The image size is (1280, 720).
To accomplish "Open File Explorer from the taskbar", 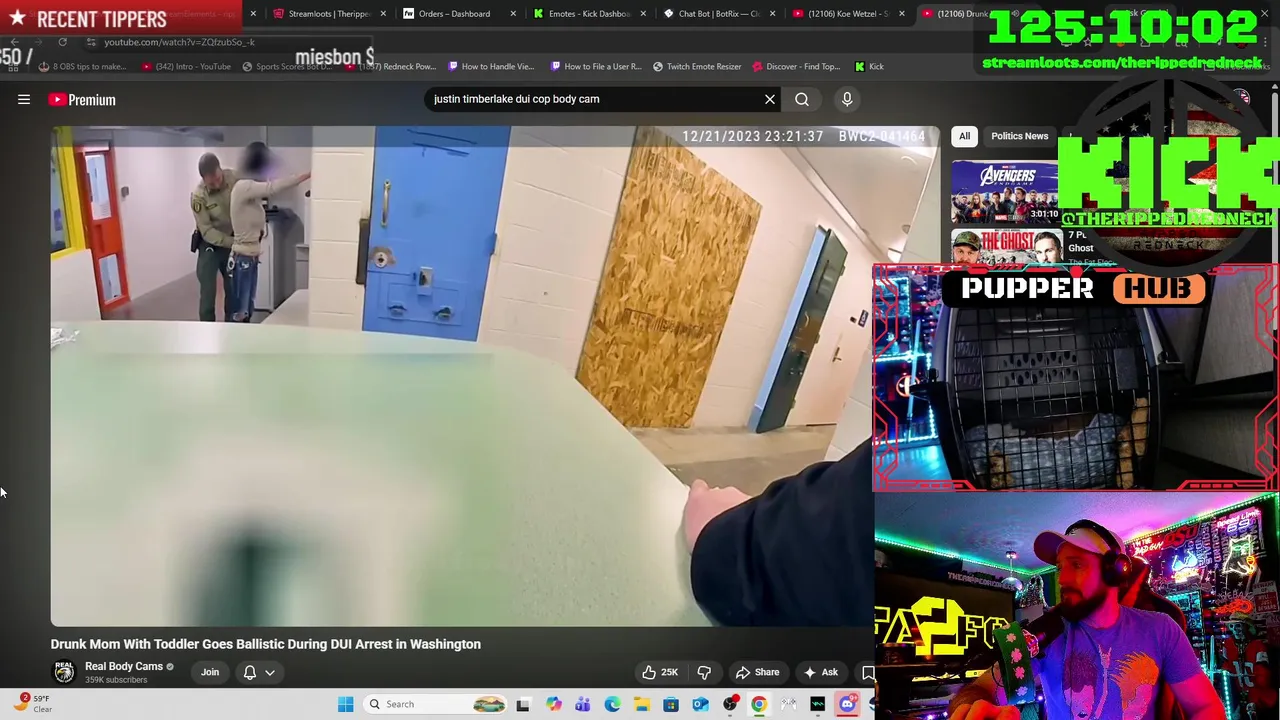I will pyautogui.click(x=641, y=704).
